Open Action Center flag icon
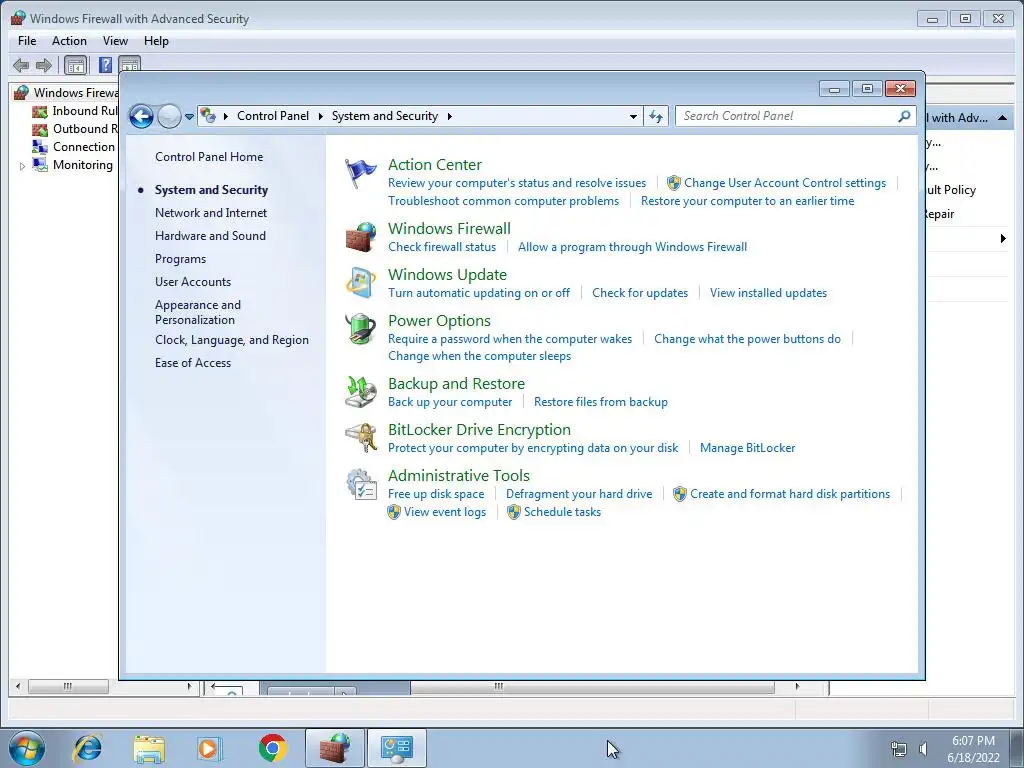Image resolution: width=1024 pixels, height=768 pixels. point(360,174)
